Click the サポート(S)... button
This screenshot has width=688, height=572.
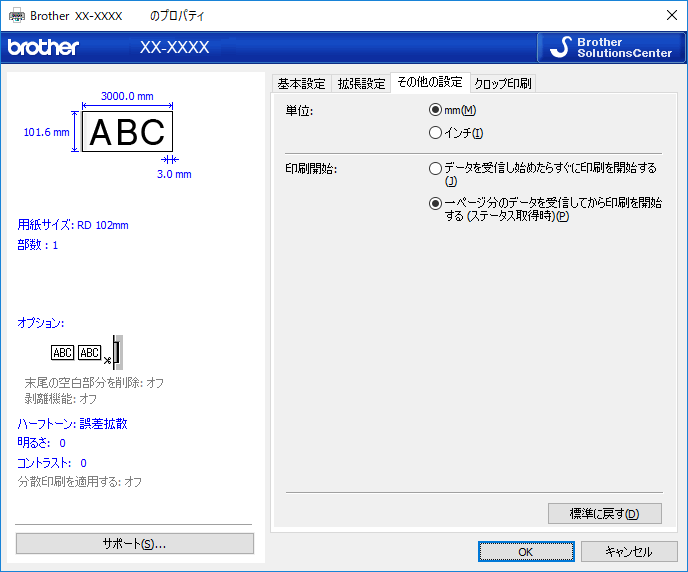tap(135, 544)
